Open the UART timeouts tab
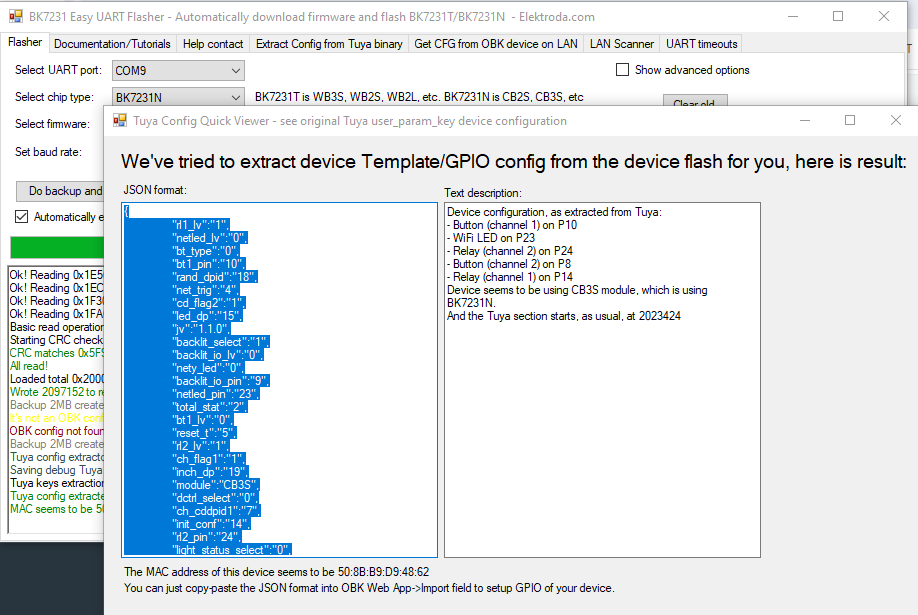The height and width of the screenshot is (615, 918). pos(701,44)
